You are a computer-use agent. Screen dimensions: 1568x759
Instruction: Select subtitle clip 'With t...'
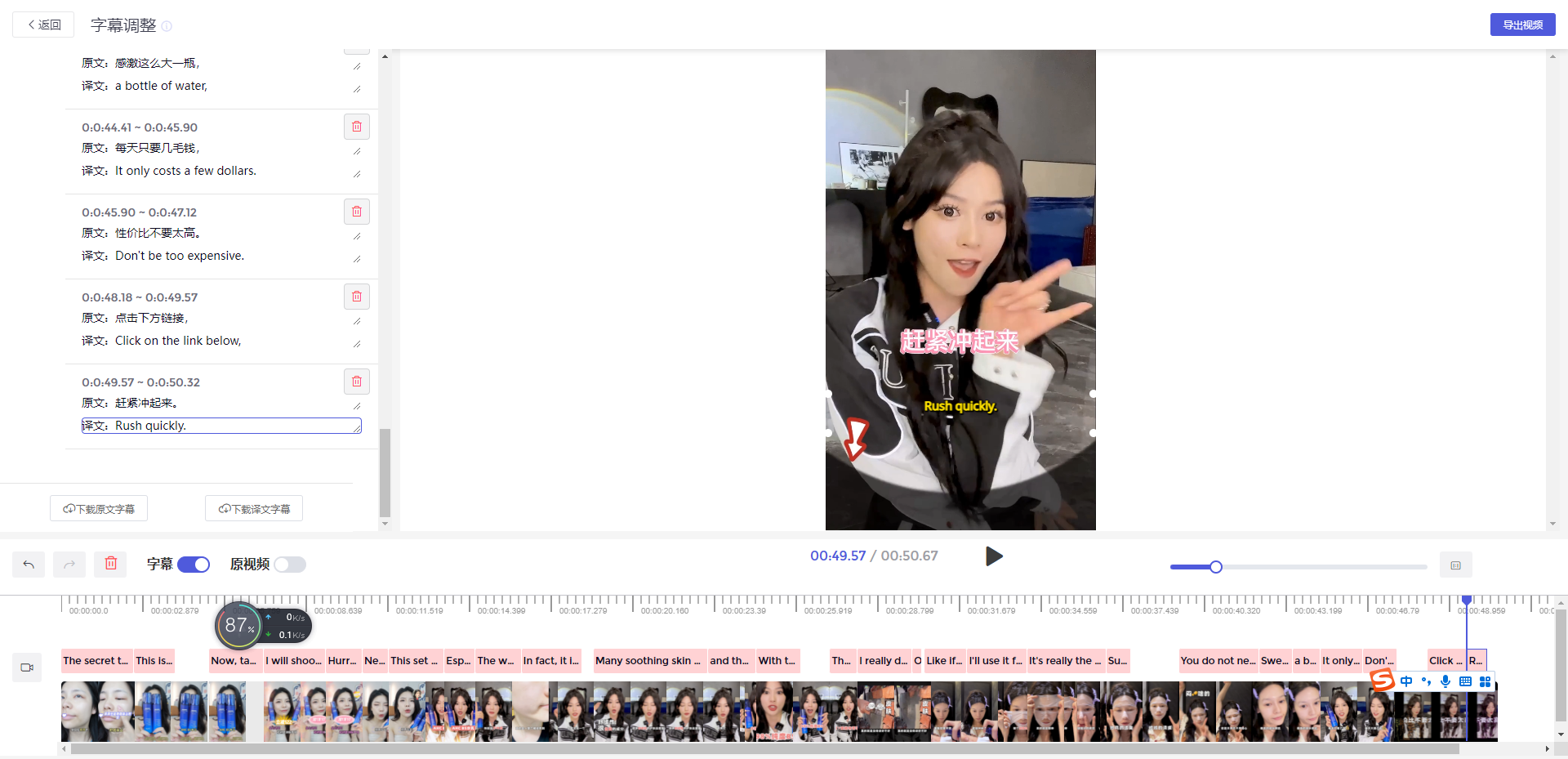pyautogui.click(x=778, y=661)
